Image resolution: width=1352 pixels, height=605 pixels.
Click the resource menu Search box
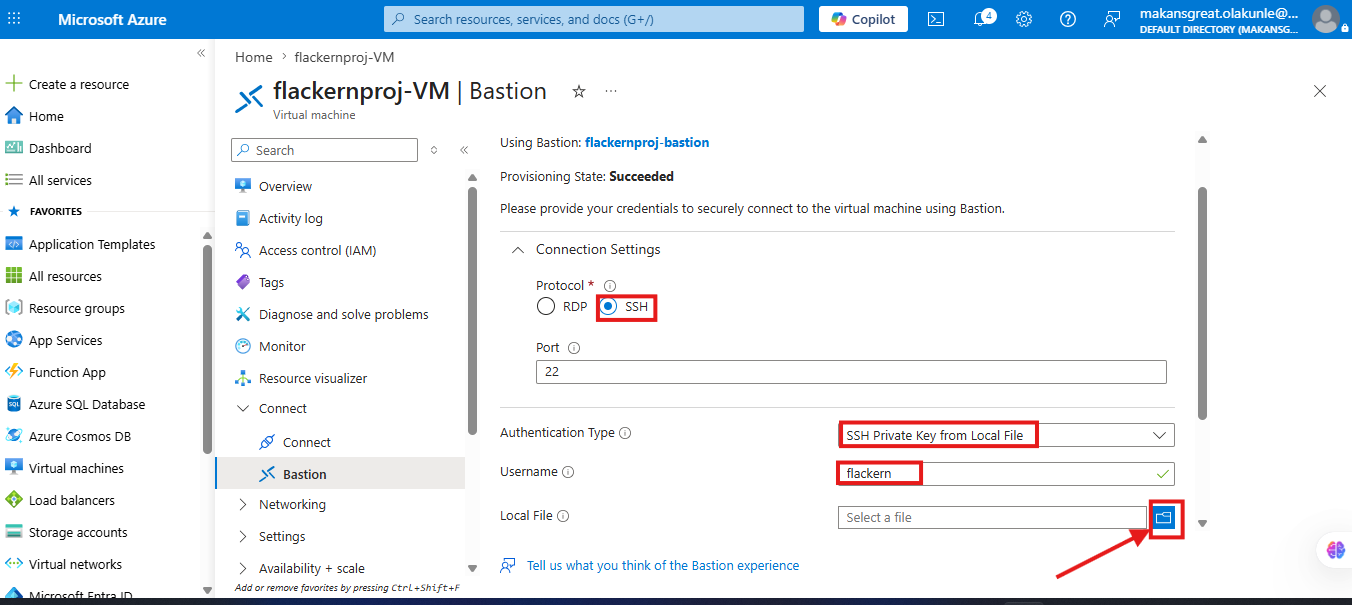[325, 150]
